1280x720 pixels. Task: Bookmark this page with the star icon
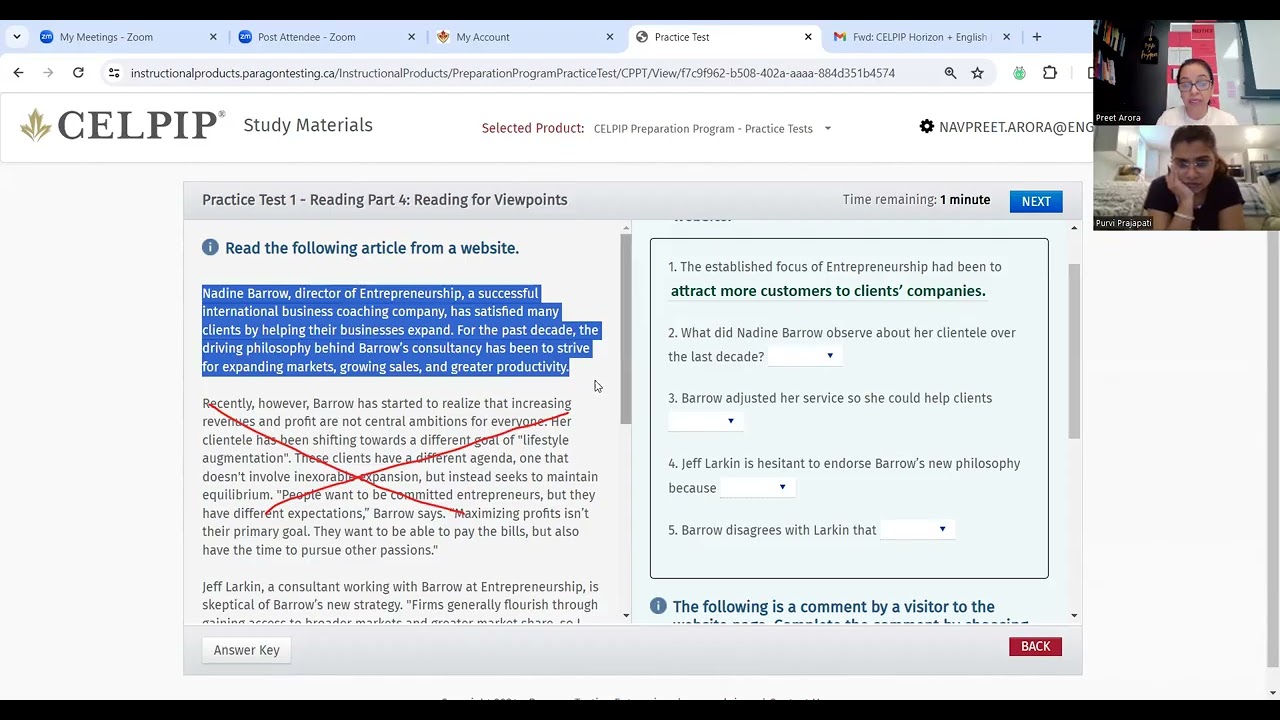pos(977,73)
